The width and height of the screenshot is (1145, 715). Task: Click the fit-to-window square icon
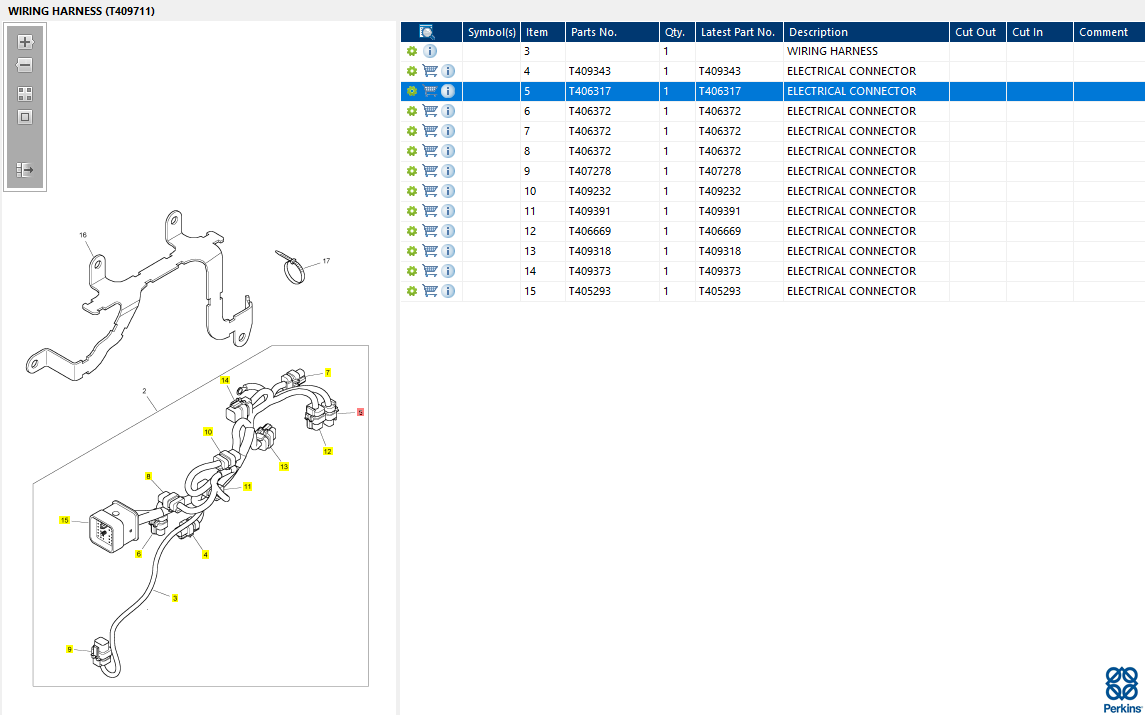(x=25, y=117)
